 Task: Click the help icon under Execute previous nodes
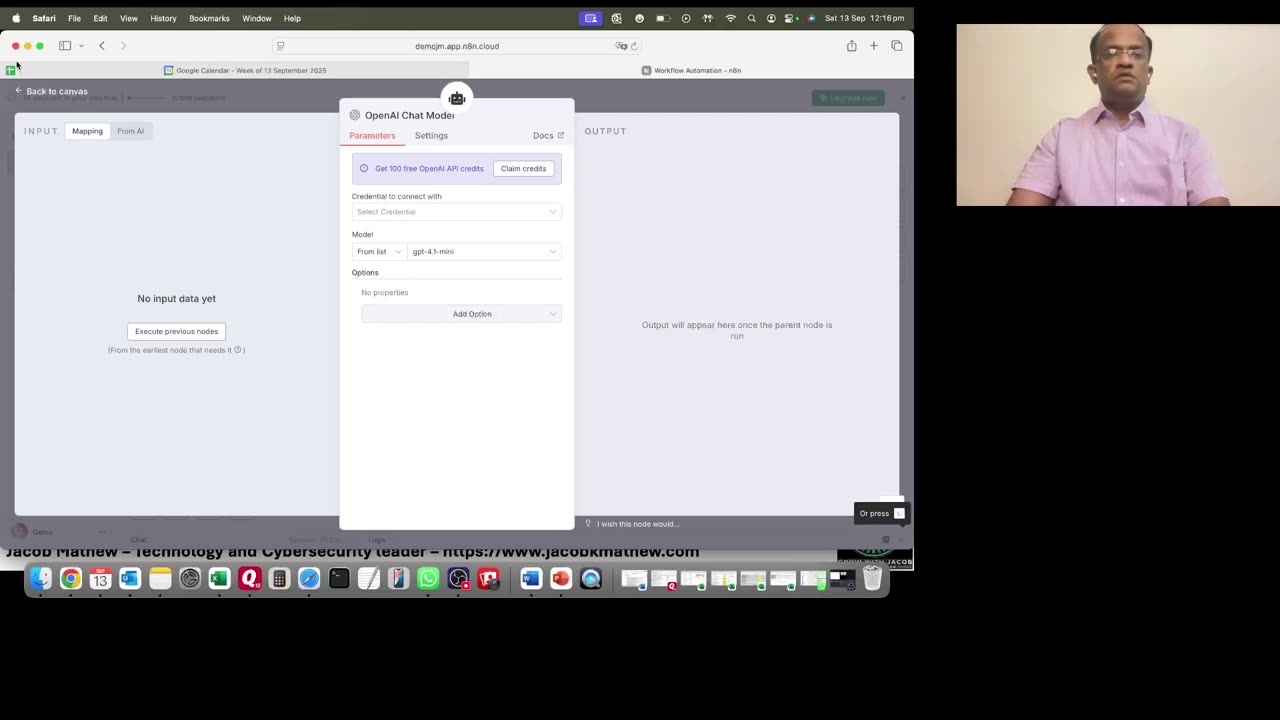pos(238,350)
